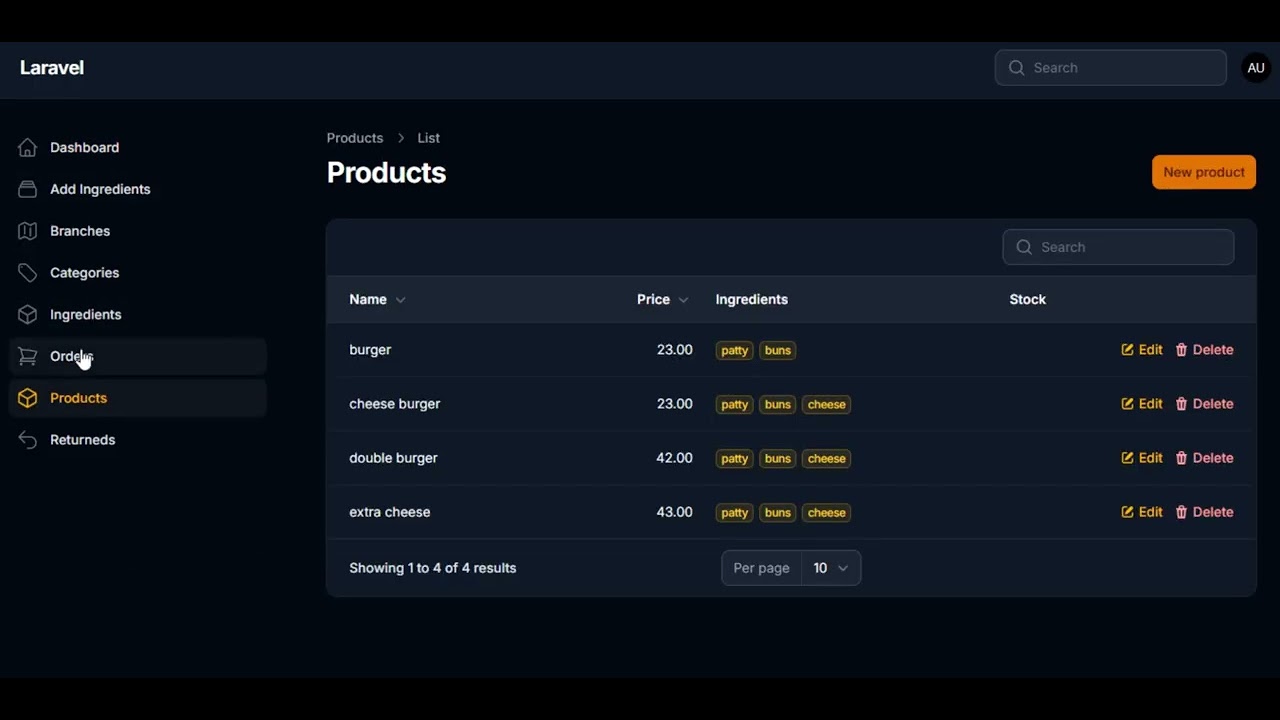Screen dimensions: 1280x720
Task: Click the edit pencil icon for cheese burger
Action: pos(1127,404)
